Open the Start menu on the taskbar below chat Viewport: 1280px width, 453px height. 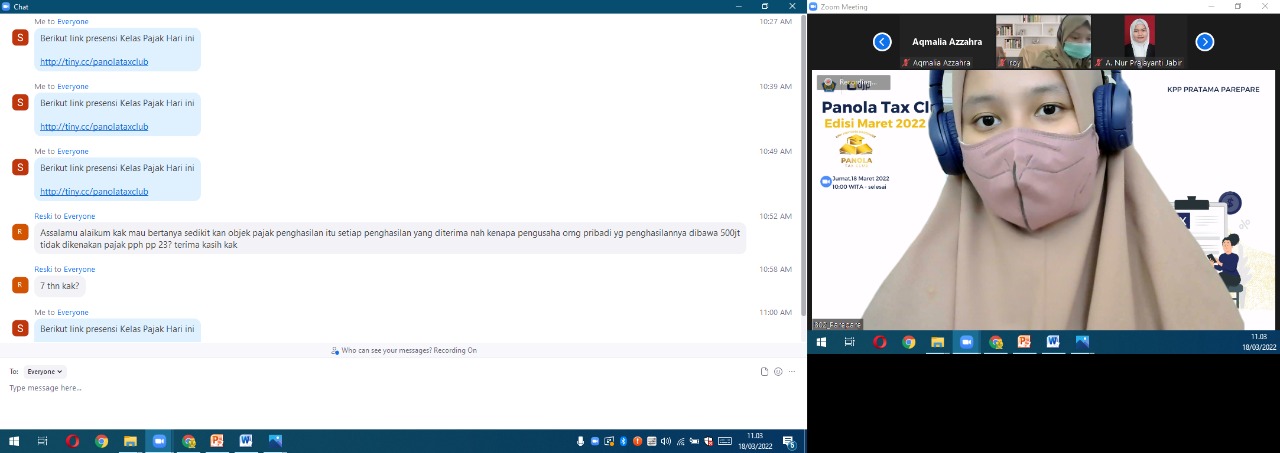tap(14, 441)
